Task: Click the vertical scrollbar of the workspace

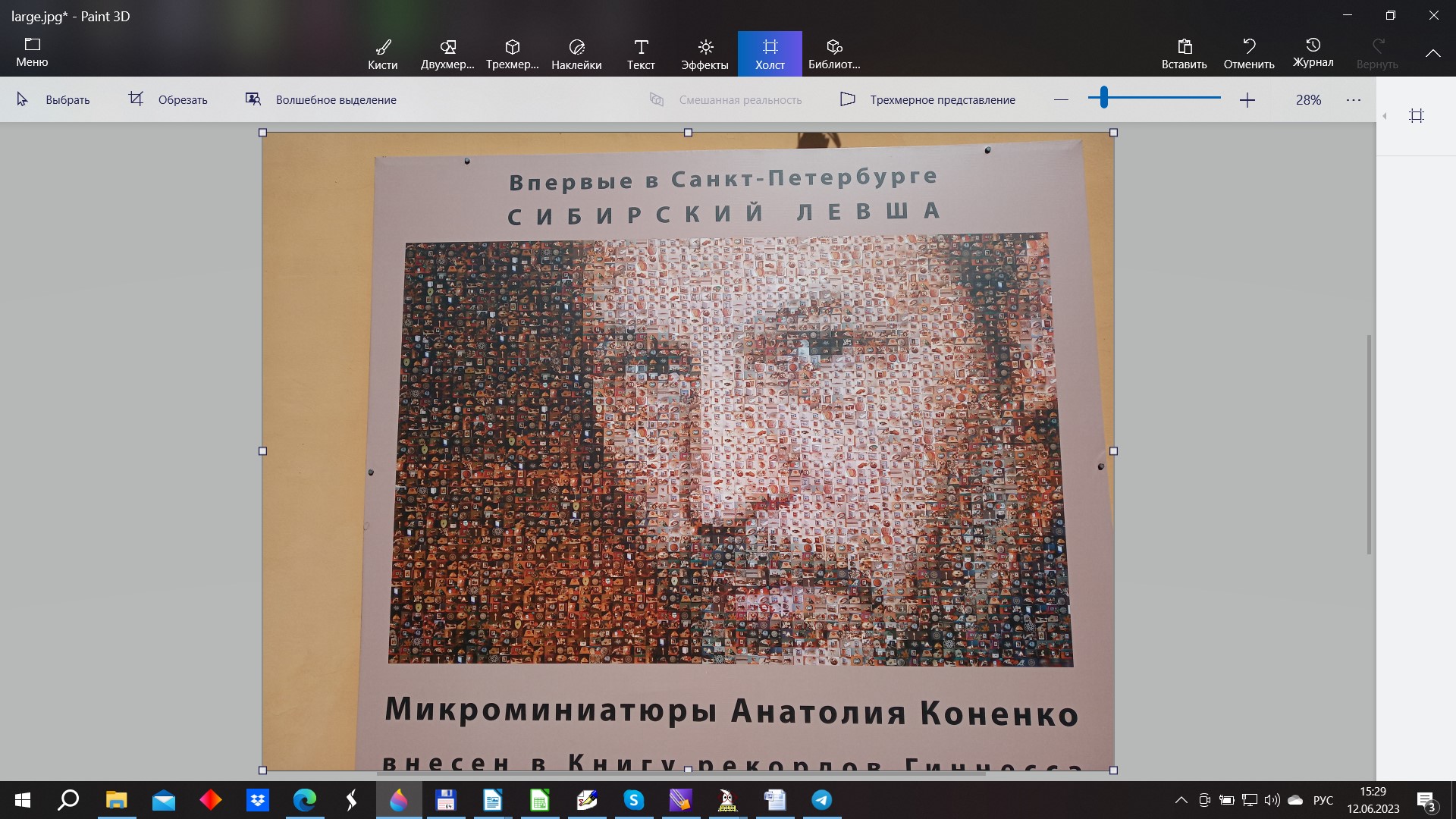Action: coord(1369,444)
